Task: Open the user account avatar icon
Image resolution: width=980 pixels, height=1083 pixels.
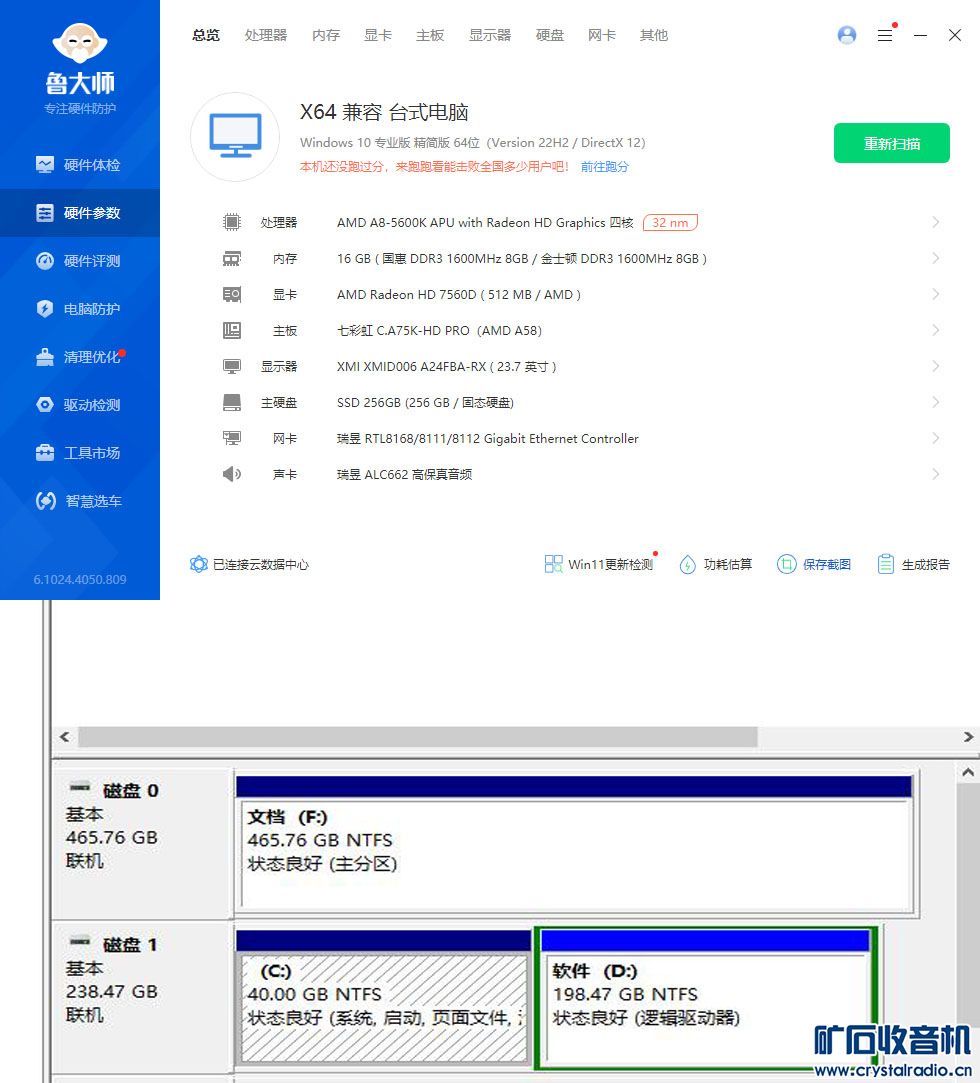Action: pos(847,35)
